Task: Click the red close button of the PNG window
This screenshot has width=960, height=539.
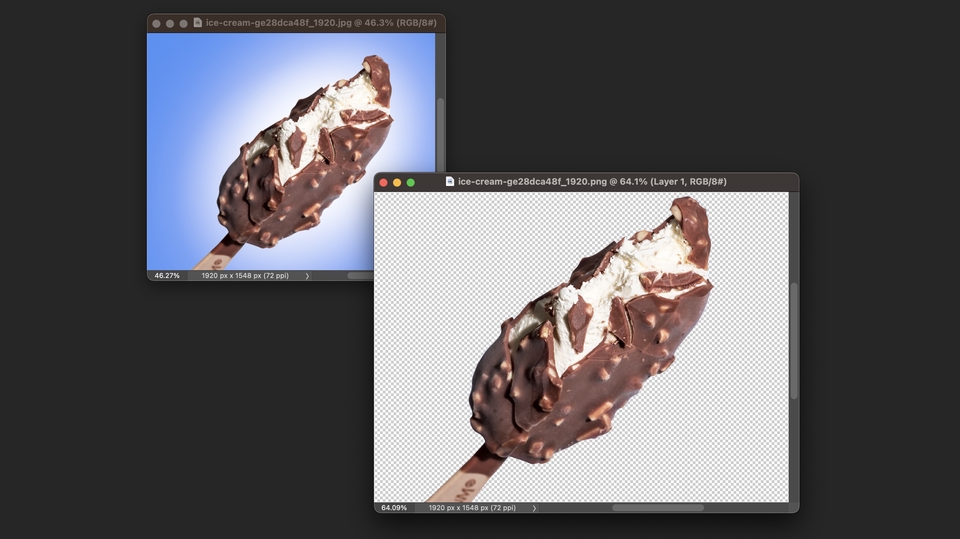Action: click(383, 183)
